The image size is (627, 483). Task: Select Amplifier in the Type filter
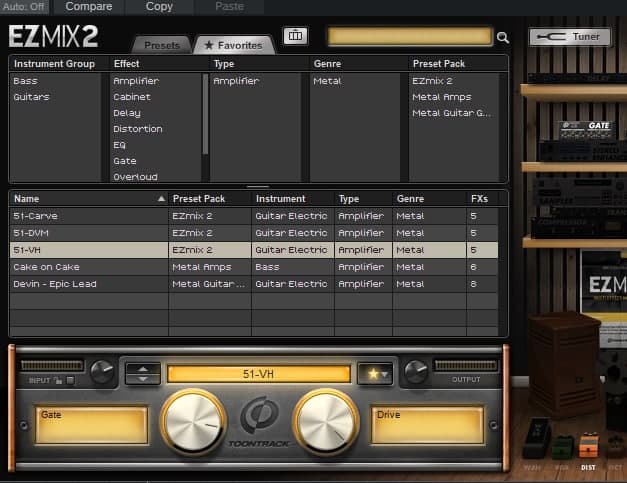[x=236, y=81]
